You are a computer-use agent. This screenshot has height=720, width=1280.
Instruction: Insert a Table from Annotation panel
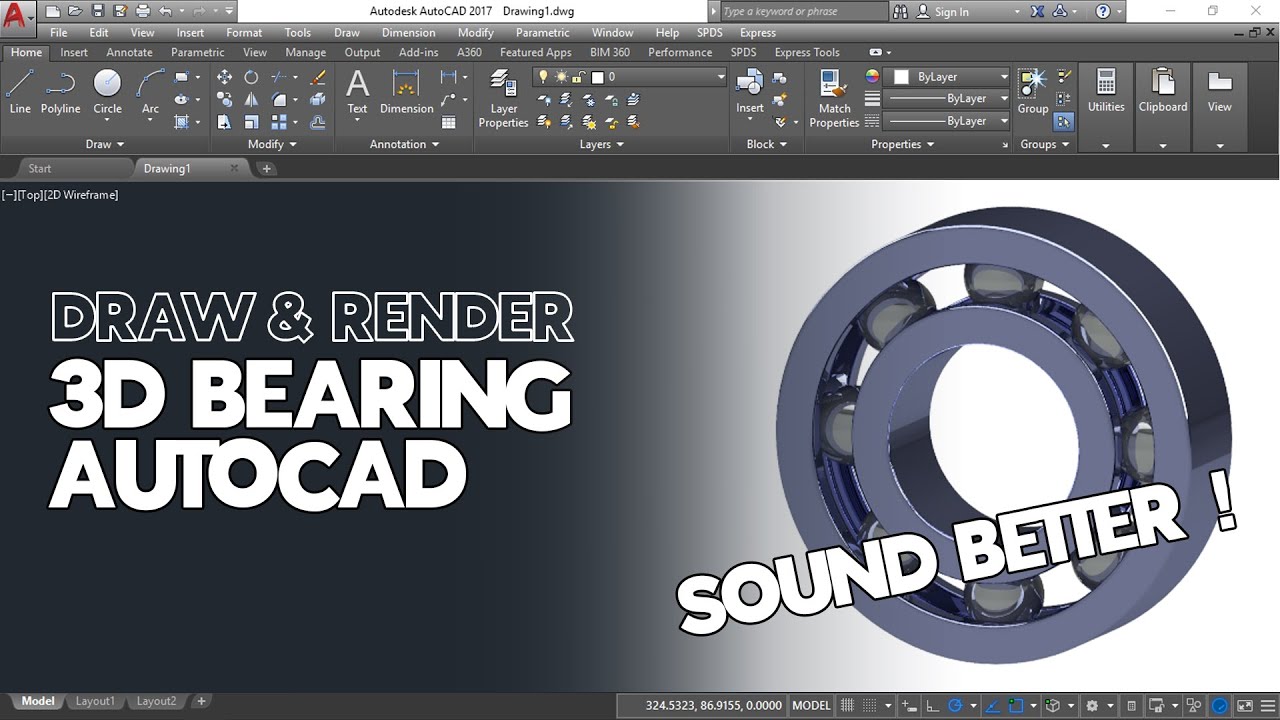click(449, 122)
